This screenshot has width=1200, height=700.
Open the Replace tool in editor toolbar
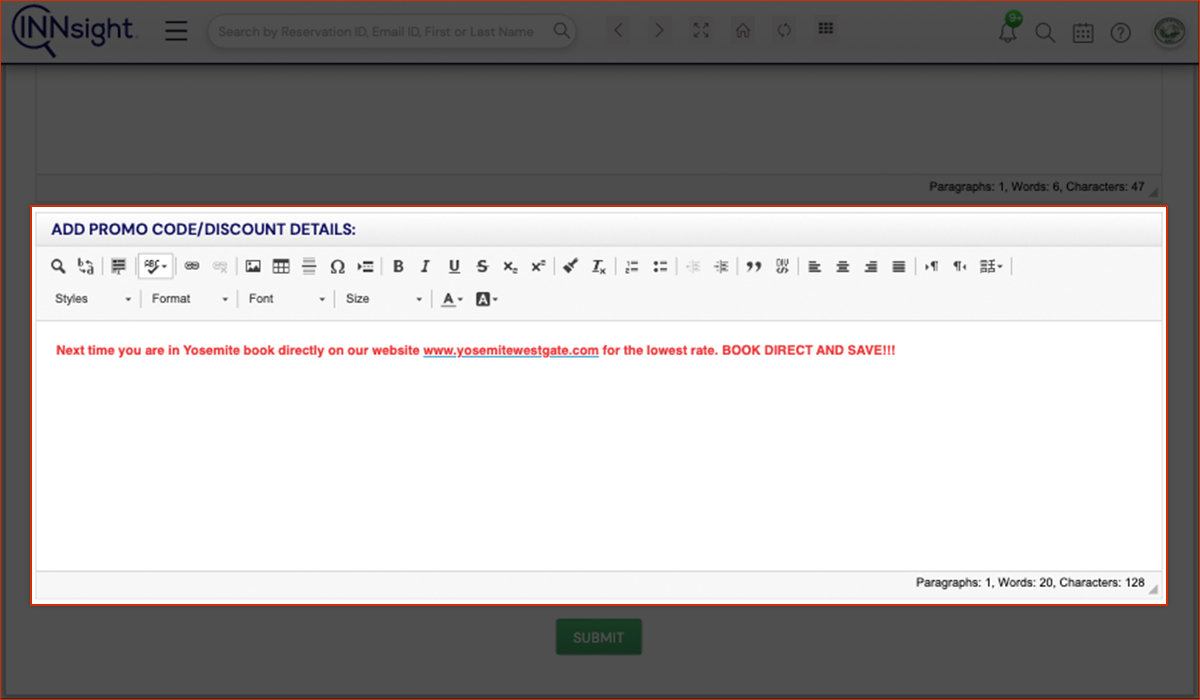click(x=86, y=266)
